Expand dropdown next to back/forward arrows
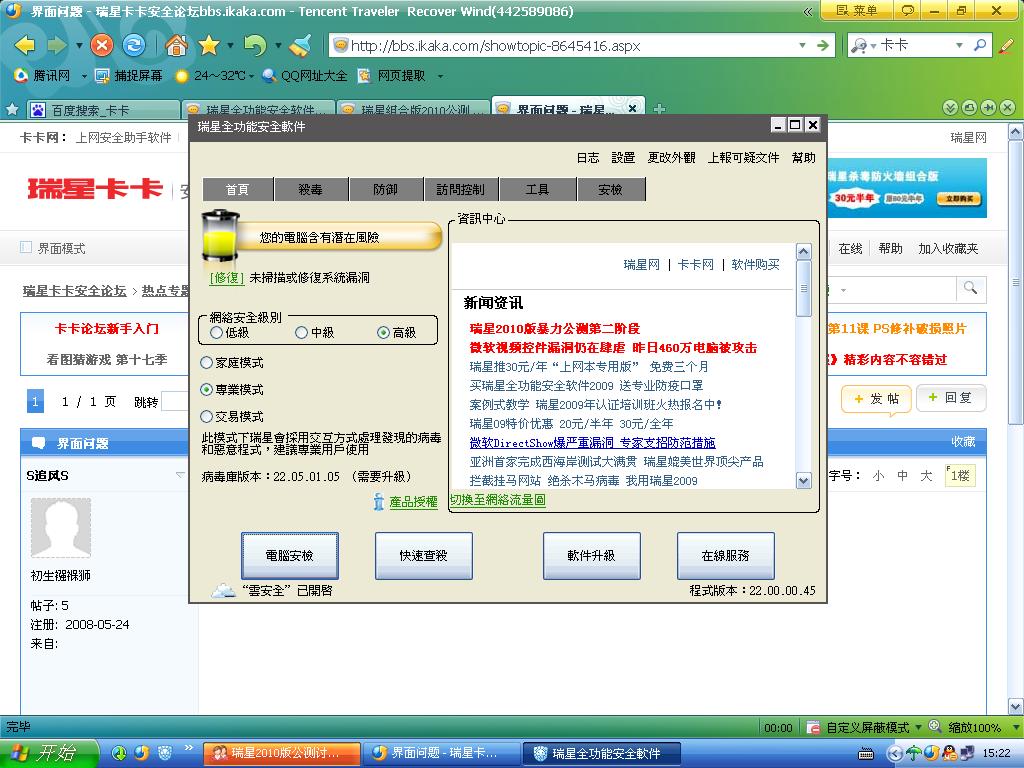 (x=79, y=45)
